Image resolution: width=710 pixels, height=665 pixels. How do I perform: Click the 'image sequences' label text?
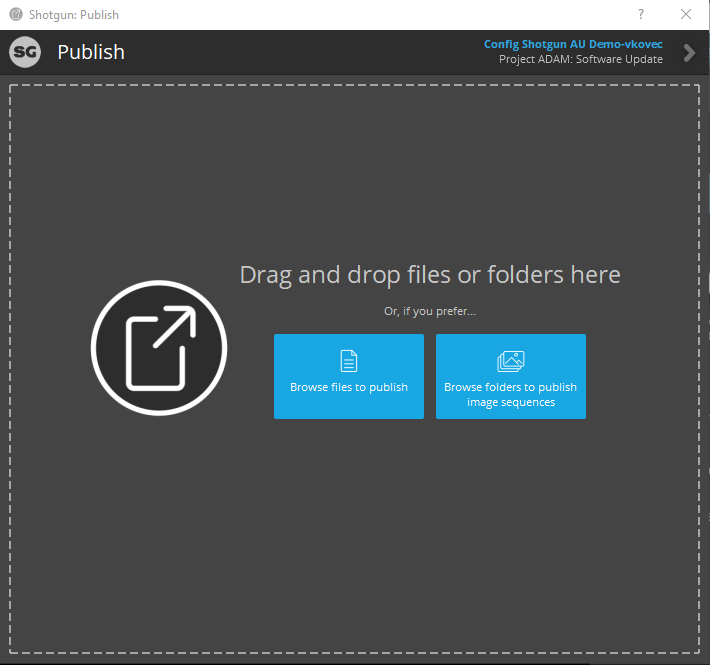510,402
